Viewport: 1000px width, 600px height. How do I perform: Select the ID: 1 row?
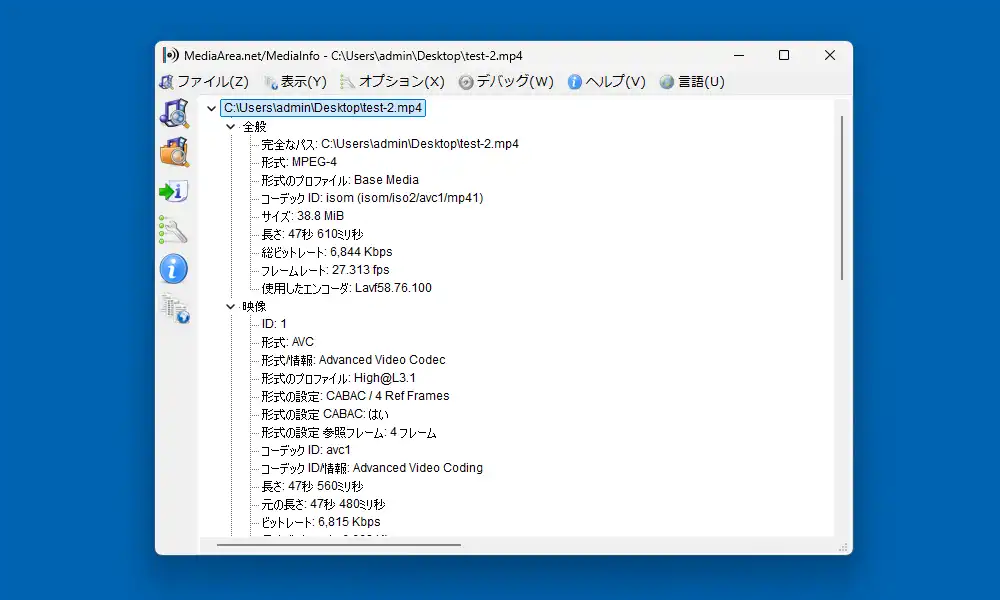[x=274, y=324]
